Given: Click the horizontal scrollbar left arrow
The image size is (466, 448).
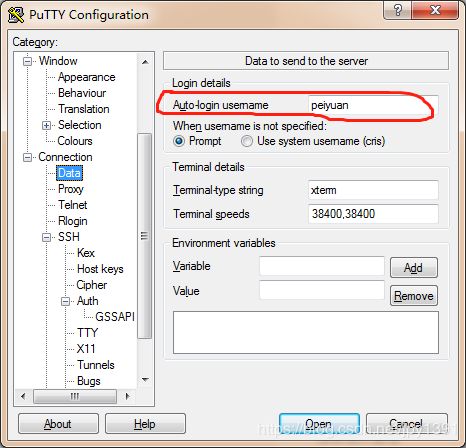Looking at the screenshot, I should pyautogui.click(x=23, y=396).
